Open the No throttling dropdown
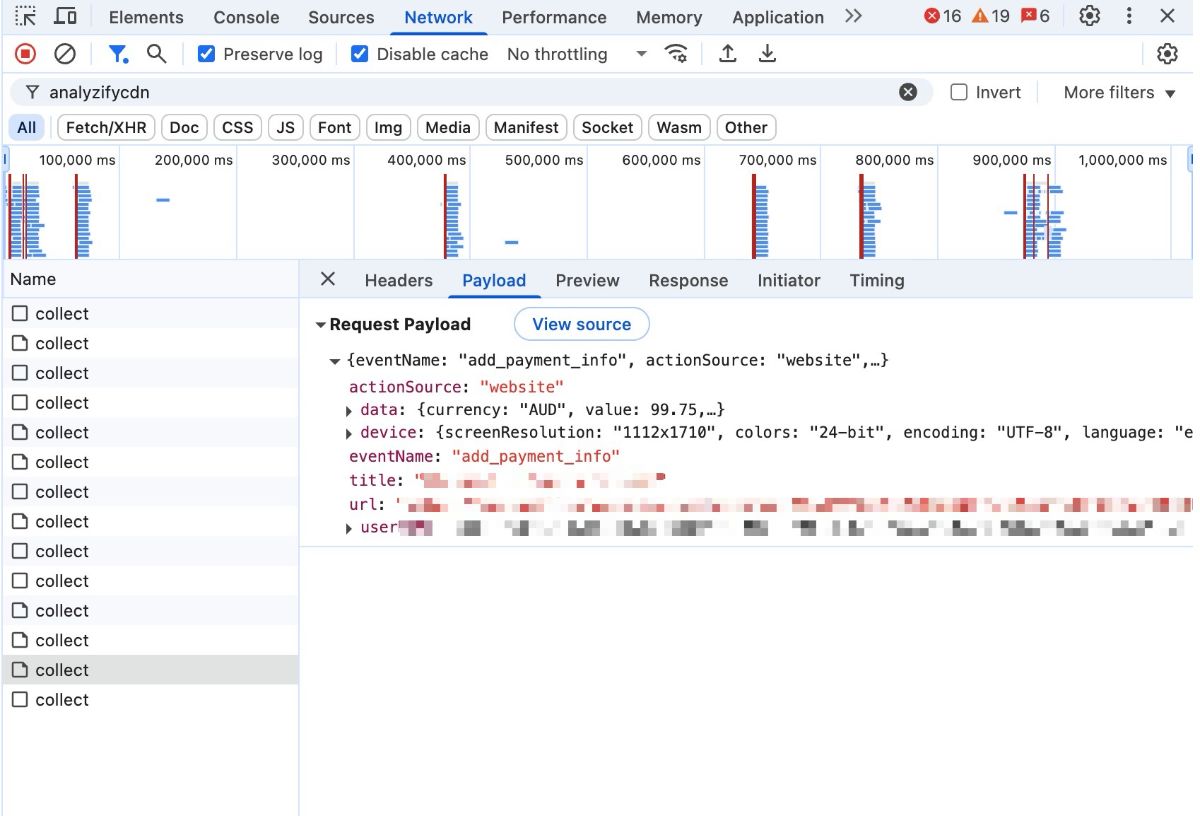 (577, 54)
